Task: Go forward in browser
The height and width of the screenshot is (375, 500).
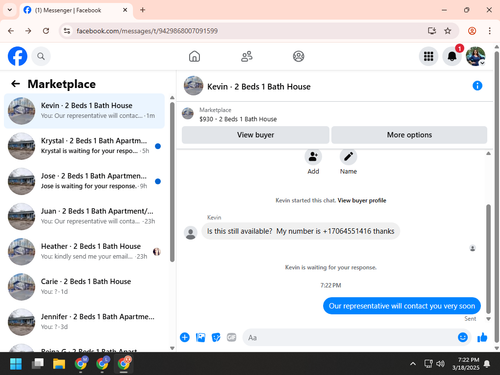Action: (x=28, y=31)
